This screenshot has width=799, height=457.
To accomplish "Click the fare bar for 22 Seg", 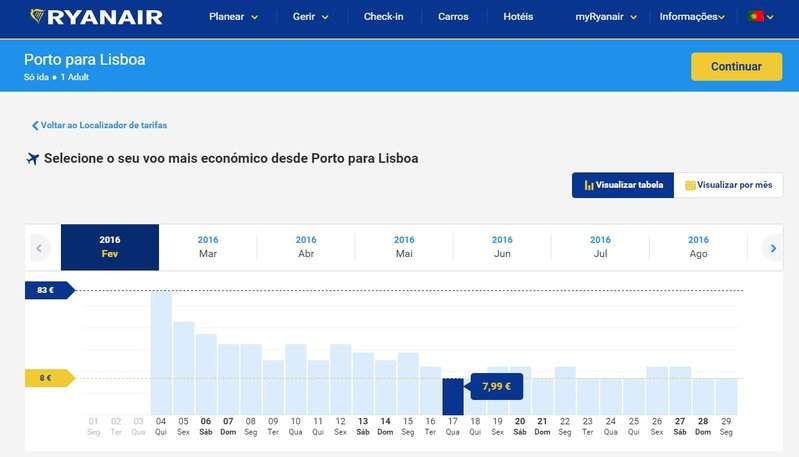I will 565,391.
